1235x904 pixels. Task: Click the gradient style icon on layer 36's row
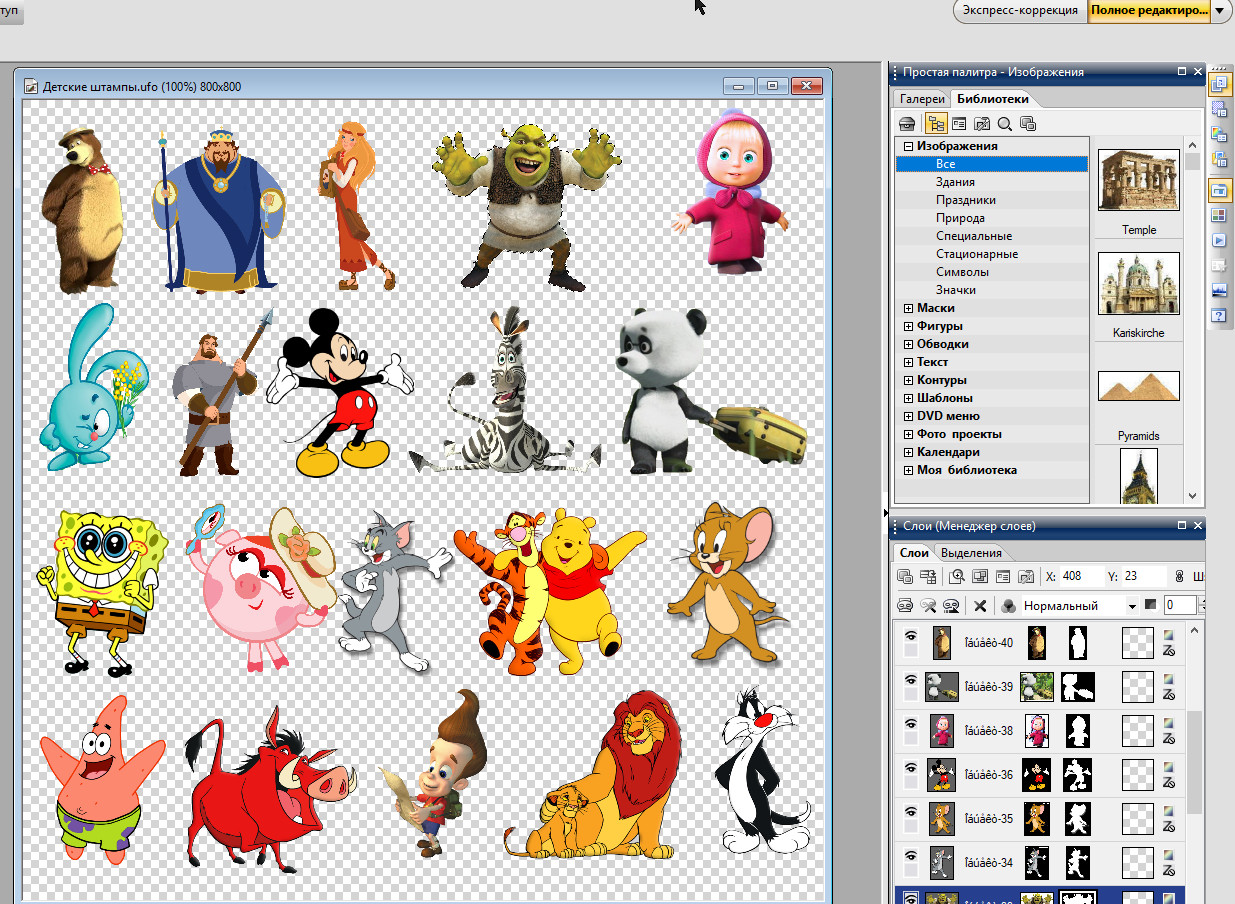(x=1168, y=768)
